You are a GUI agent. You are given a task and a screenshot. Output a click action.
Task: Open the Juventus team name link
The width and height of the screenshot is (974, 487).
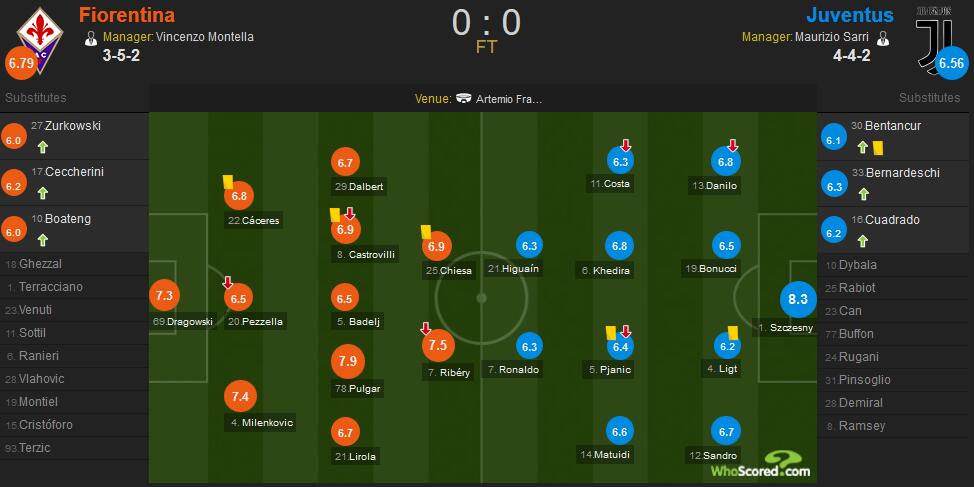click(x=850, y=14)
